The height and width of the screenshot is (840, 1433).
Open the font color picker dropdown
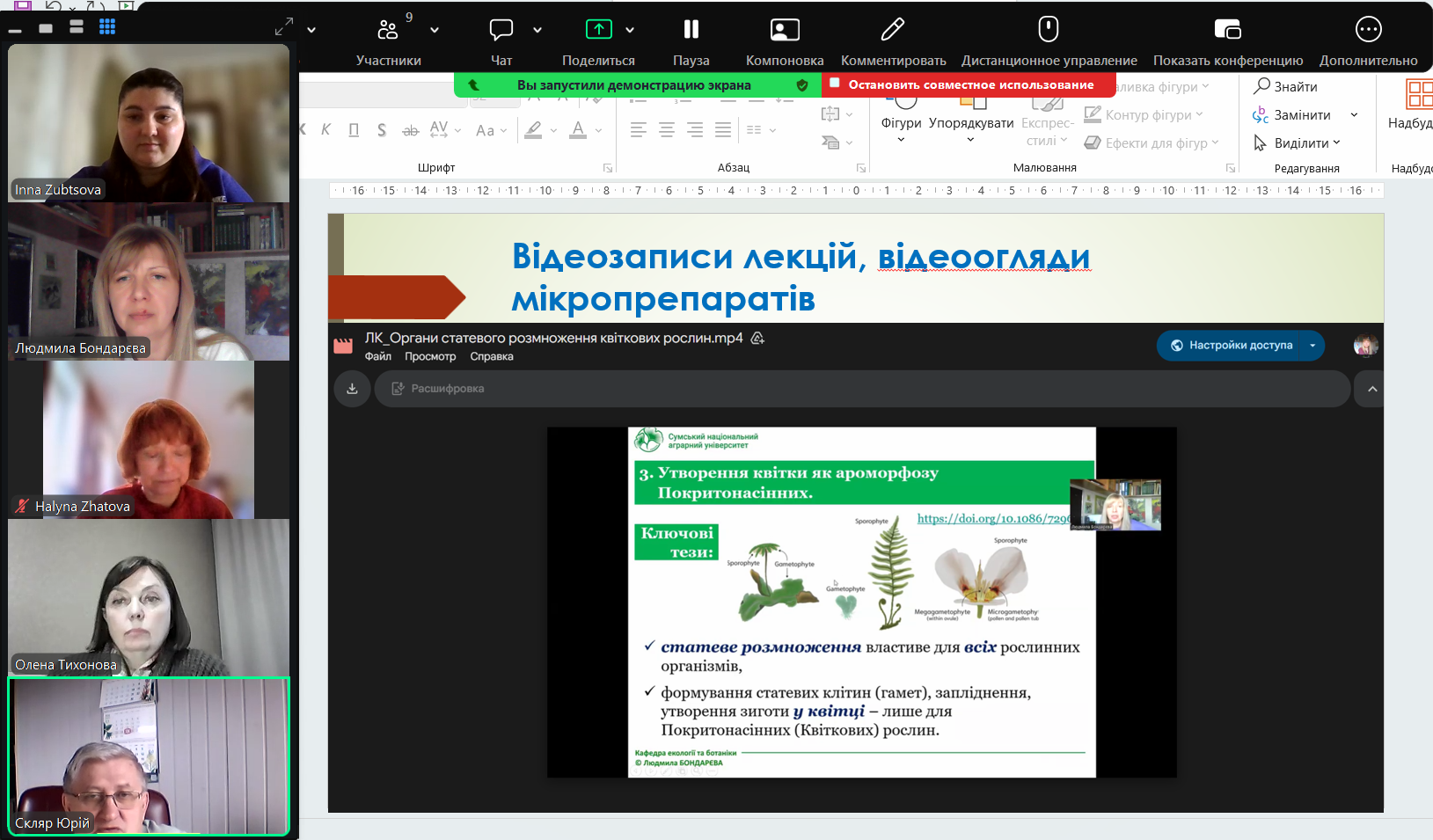pos(599,130)
